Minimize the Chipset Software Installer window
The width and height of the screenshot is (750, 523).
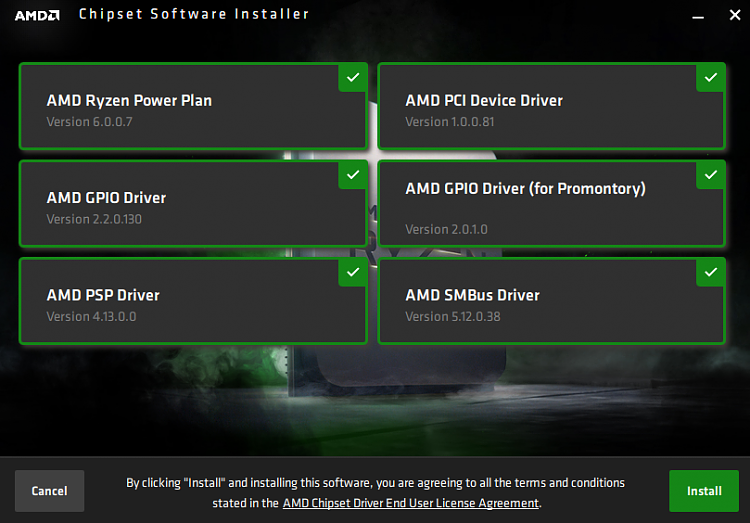point(698,16)
